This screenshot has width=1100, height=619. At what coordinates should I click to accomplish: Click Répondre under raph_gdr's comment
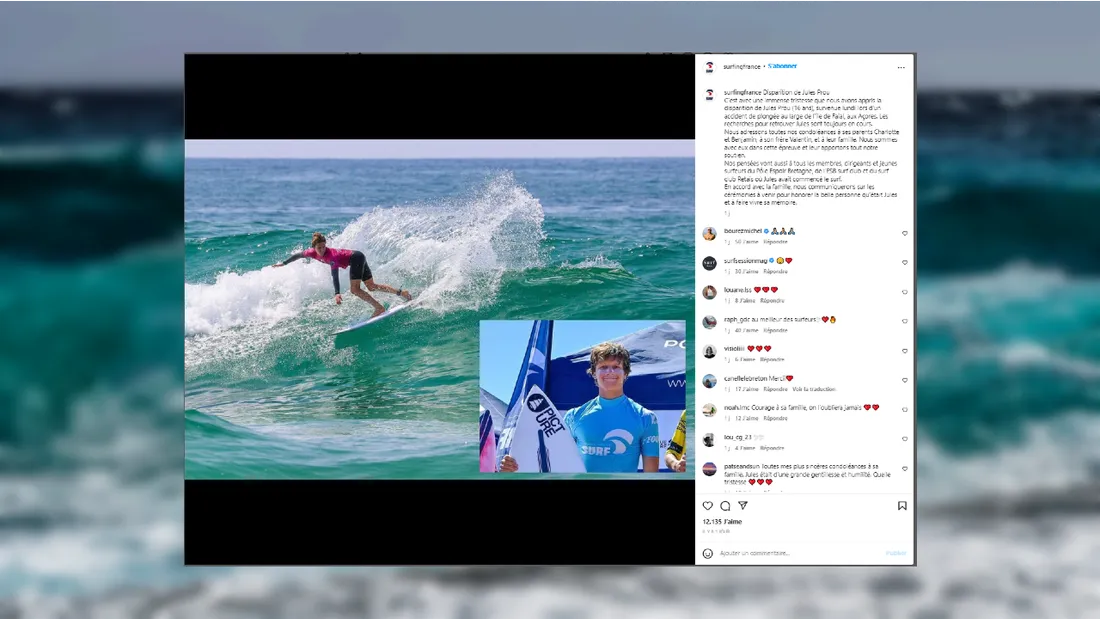pos(776,330)
